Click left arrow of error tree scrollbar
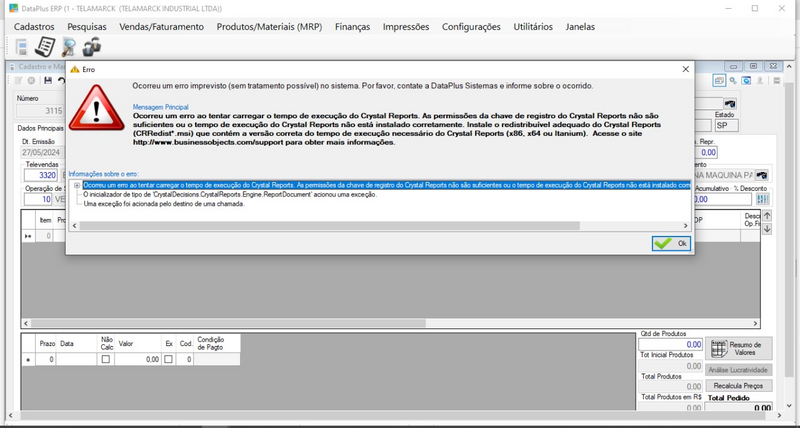The height and width of the screenshot is (428, 800). point(74,225)
